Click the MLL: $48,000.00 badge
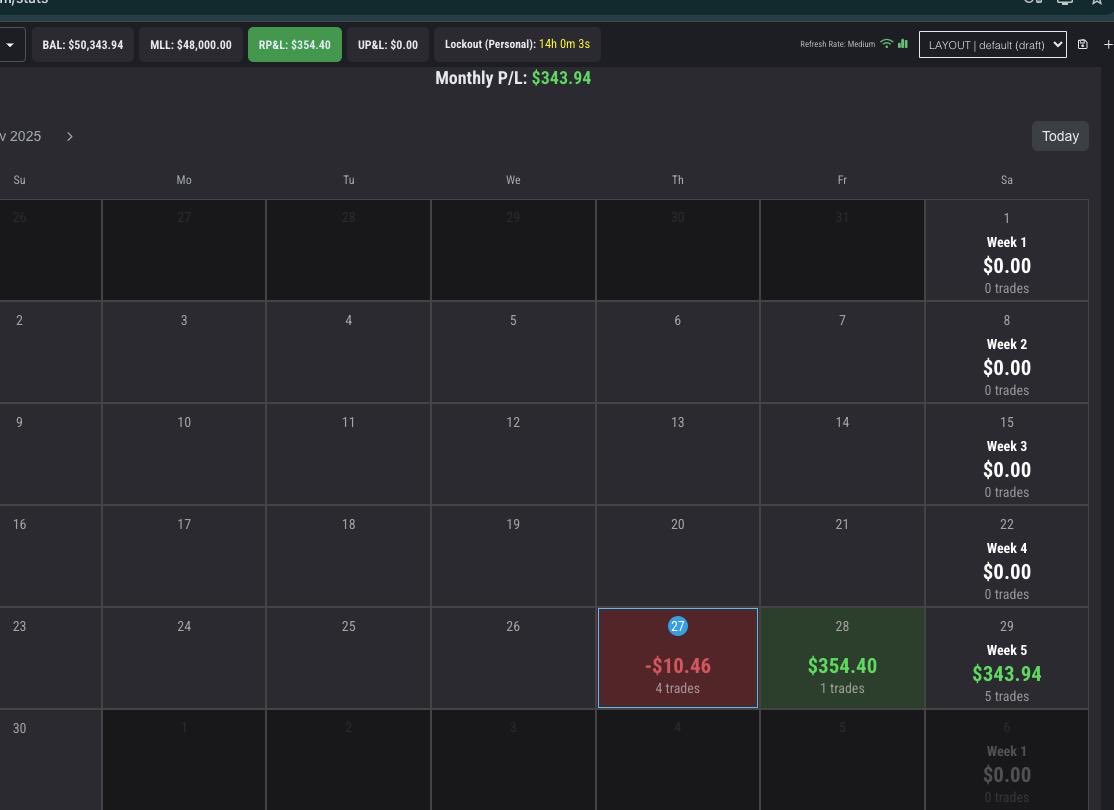This screenshot has width=1114, height=810. click(190, 45)
